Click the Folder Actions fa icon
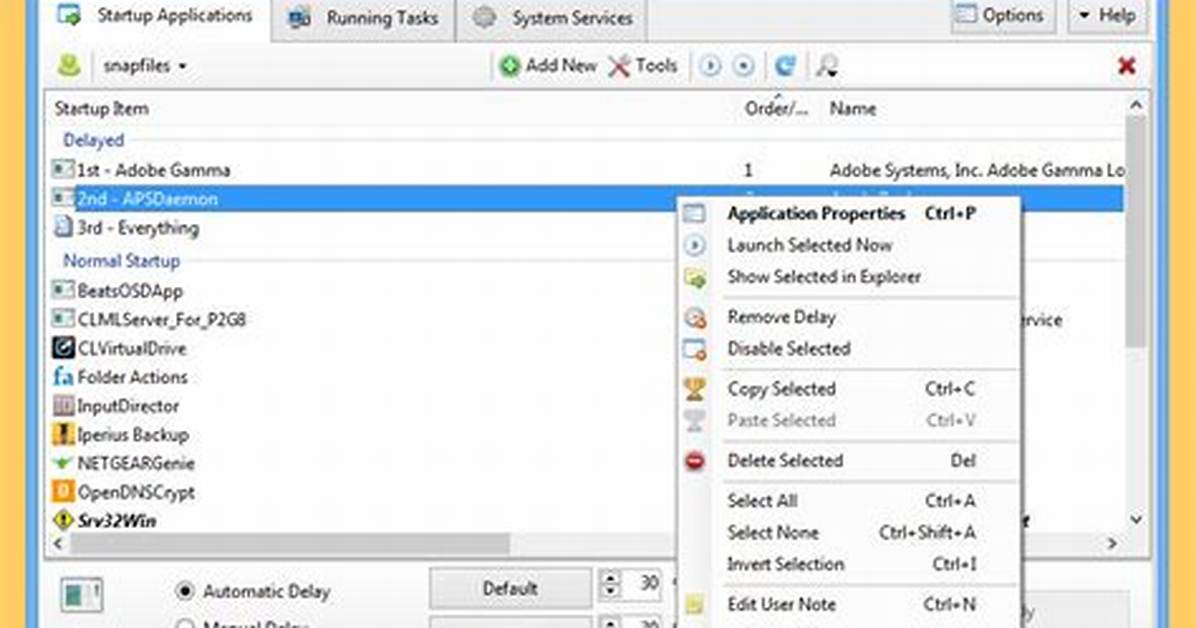This screenshot has height=628, width=1196. (x=63, y=377)
